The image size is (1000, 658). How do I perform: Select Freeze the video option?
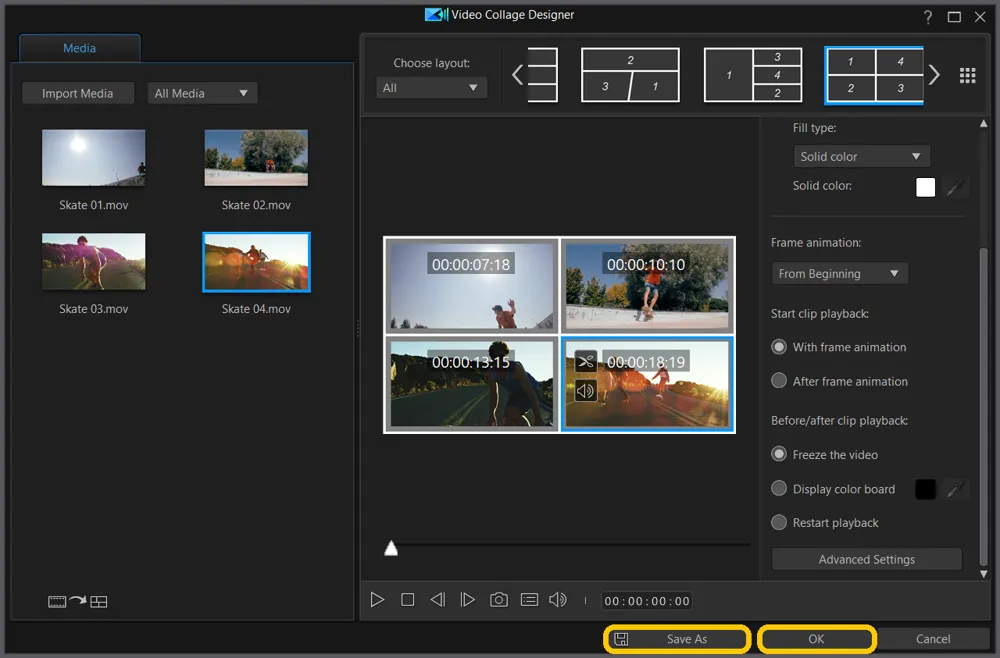point(779,454)
